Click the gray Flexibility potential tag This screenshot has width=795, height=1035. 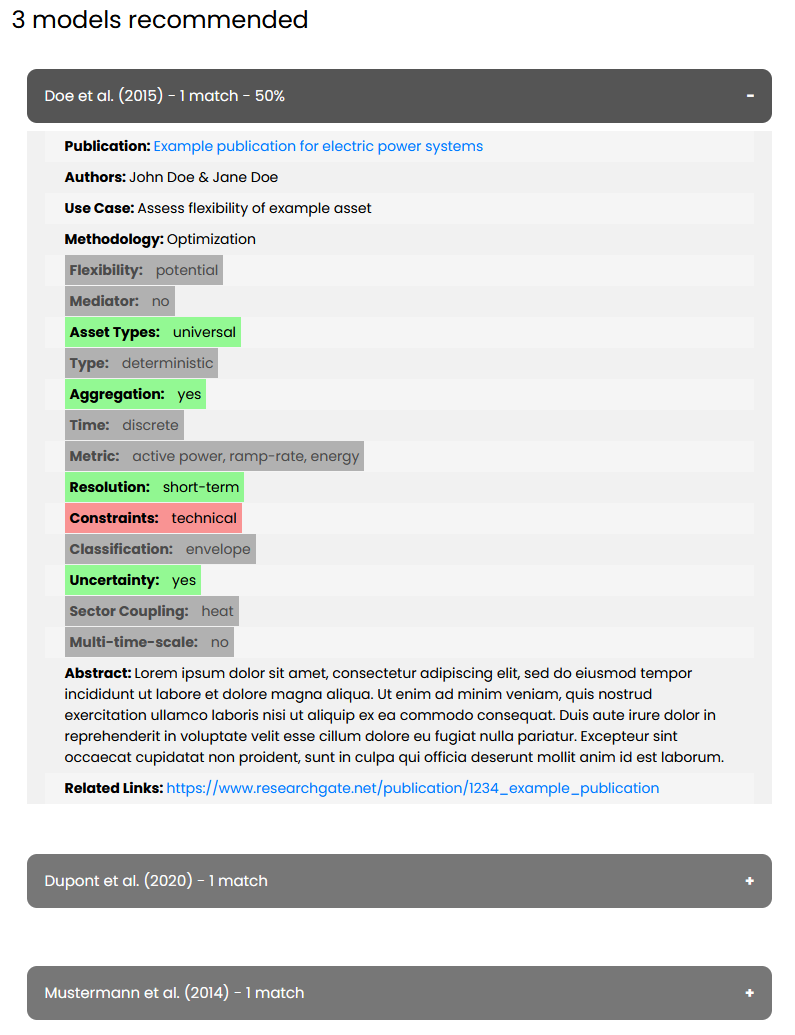[x=144, y=270]
